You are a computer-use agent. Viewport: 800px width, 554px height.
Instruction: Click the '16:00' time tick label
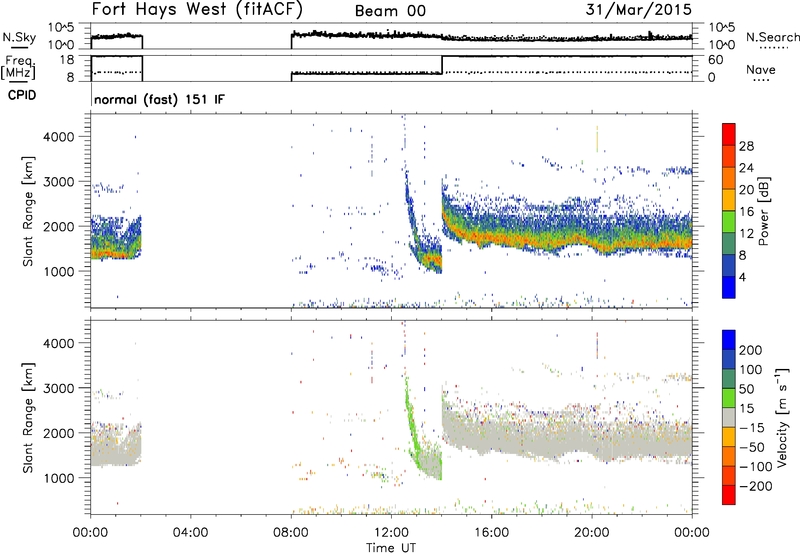pyautogui.click(x=491, y=533)
